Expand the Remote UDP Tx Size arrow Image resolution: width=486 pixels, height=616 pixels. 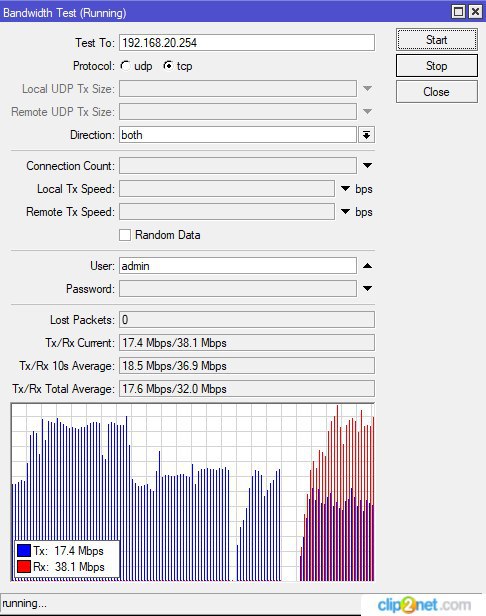point(367,112)
